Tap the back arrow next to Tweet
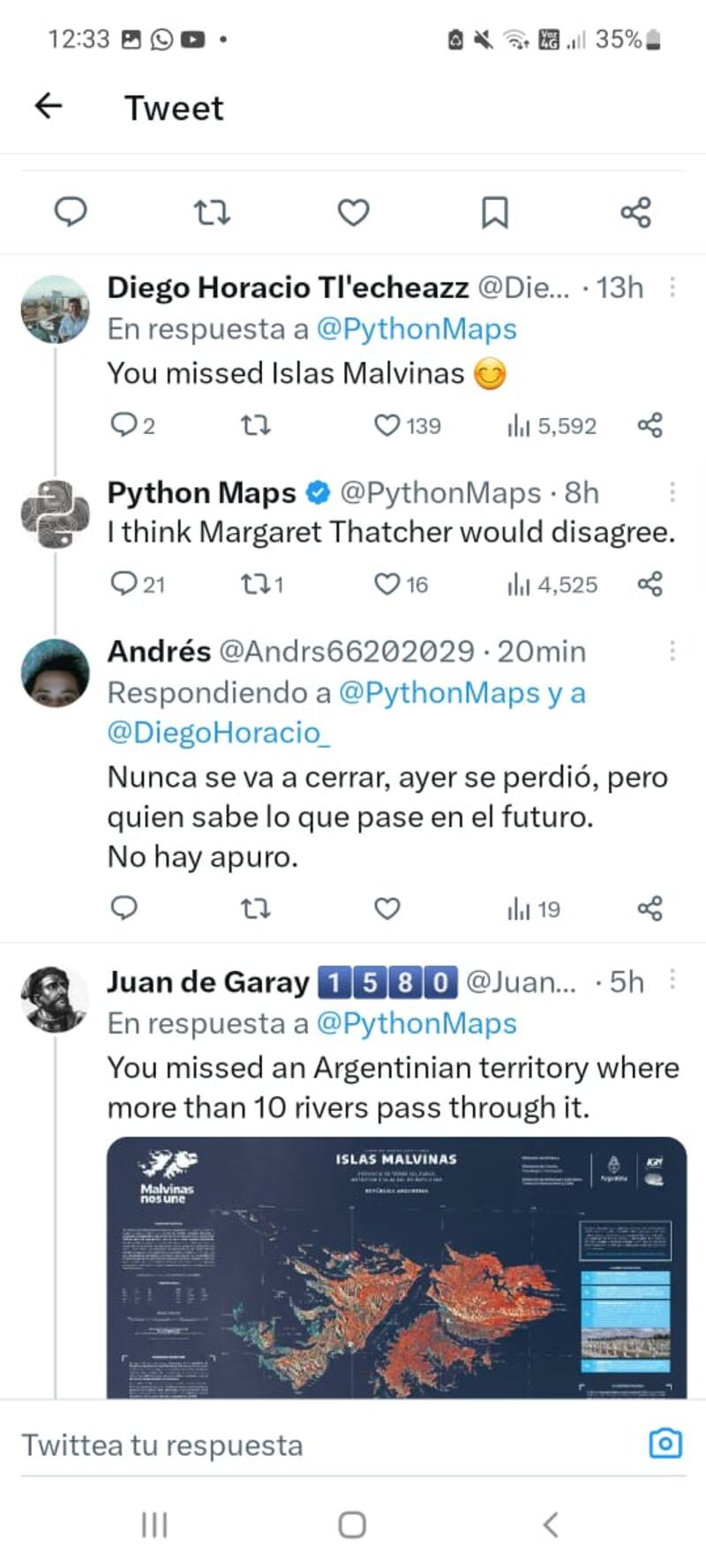The image size is (706, 1568). tap(49, 107)
